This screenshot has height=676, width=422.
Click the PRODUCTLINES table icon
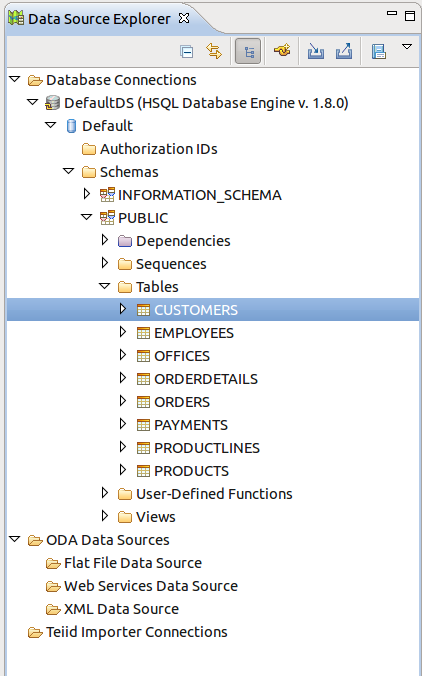point(143,448)
